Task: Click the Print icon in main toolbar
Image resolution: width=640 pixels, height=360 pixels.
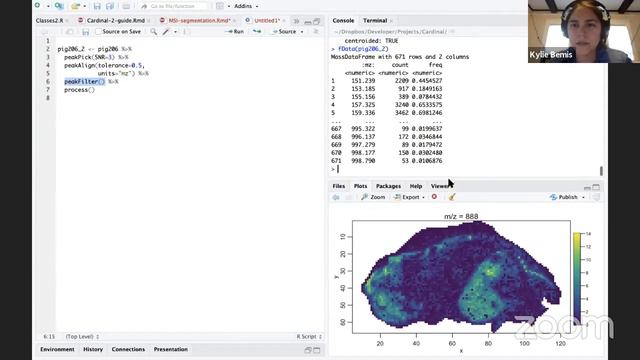Action: pos(126,6)
